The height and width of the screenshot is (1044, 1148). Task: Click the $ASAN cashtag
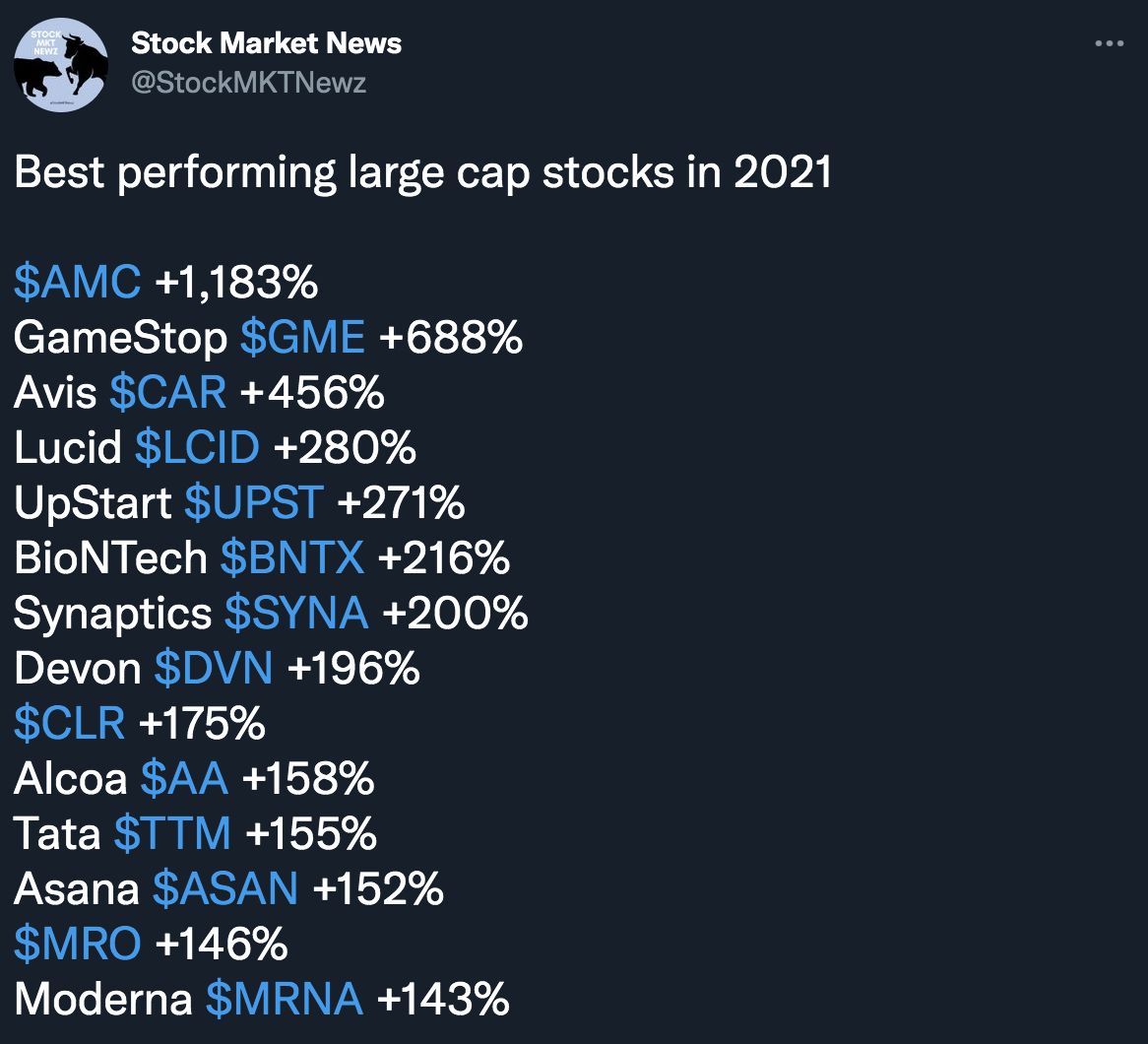(x=225, y=888)
